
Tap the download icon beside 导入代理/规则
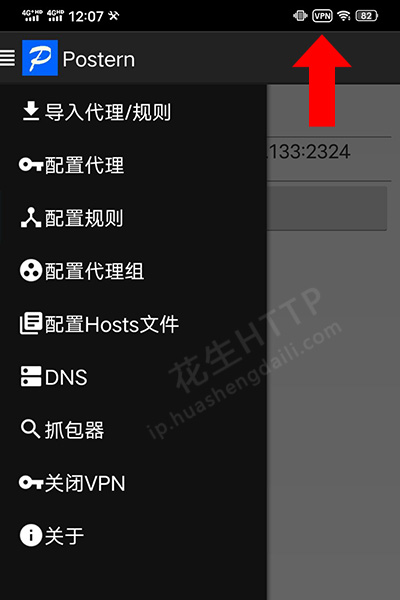click(31, 111)
